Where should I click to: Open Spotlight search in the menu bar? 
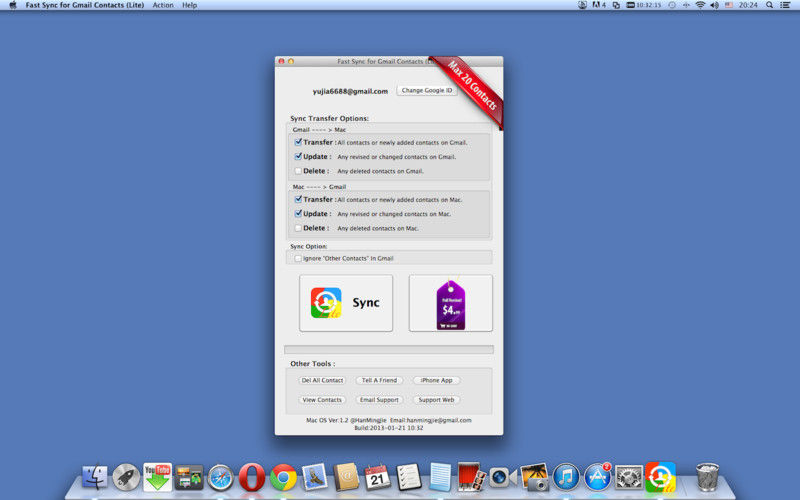(x=769, y=5)
